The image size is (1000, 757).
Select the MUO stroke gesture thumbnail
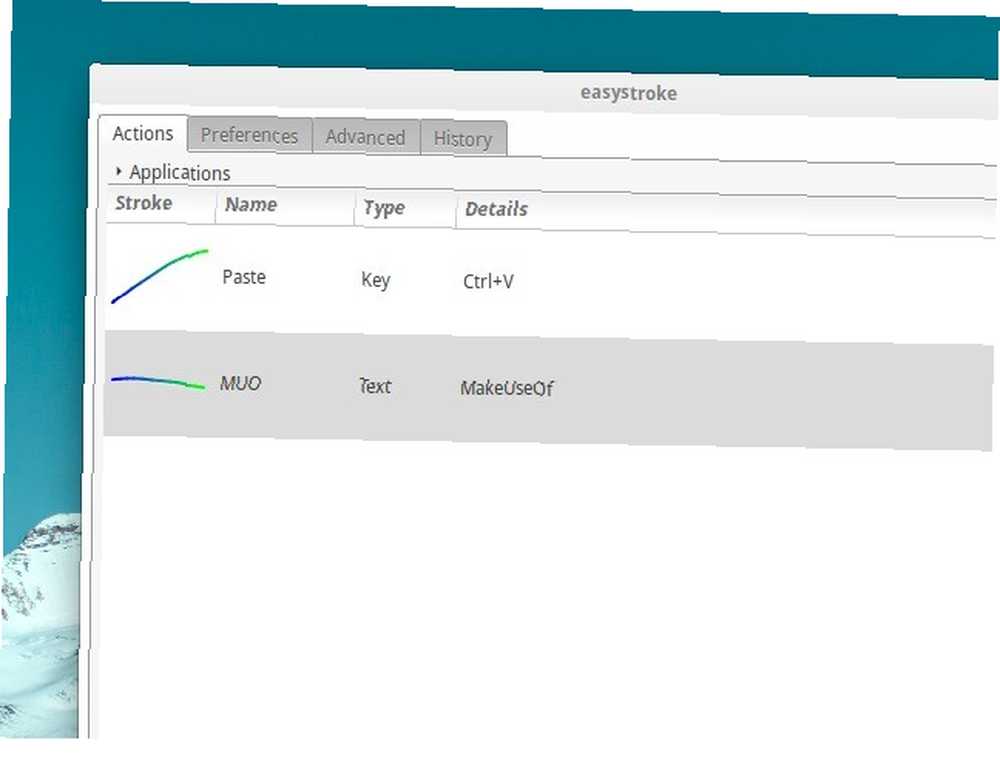(158, 382)
